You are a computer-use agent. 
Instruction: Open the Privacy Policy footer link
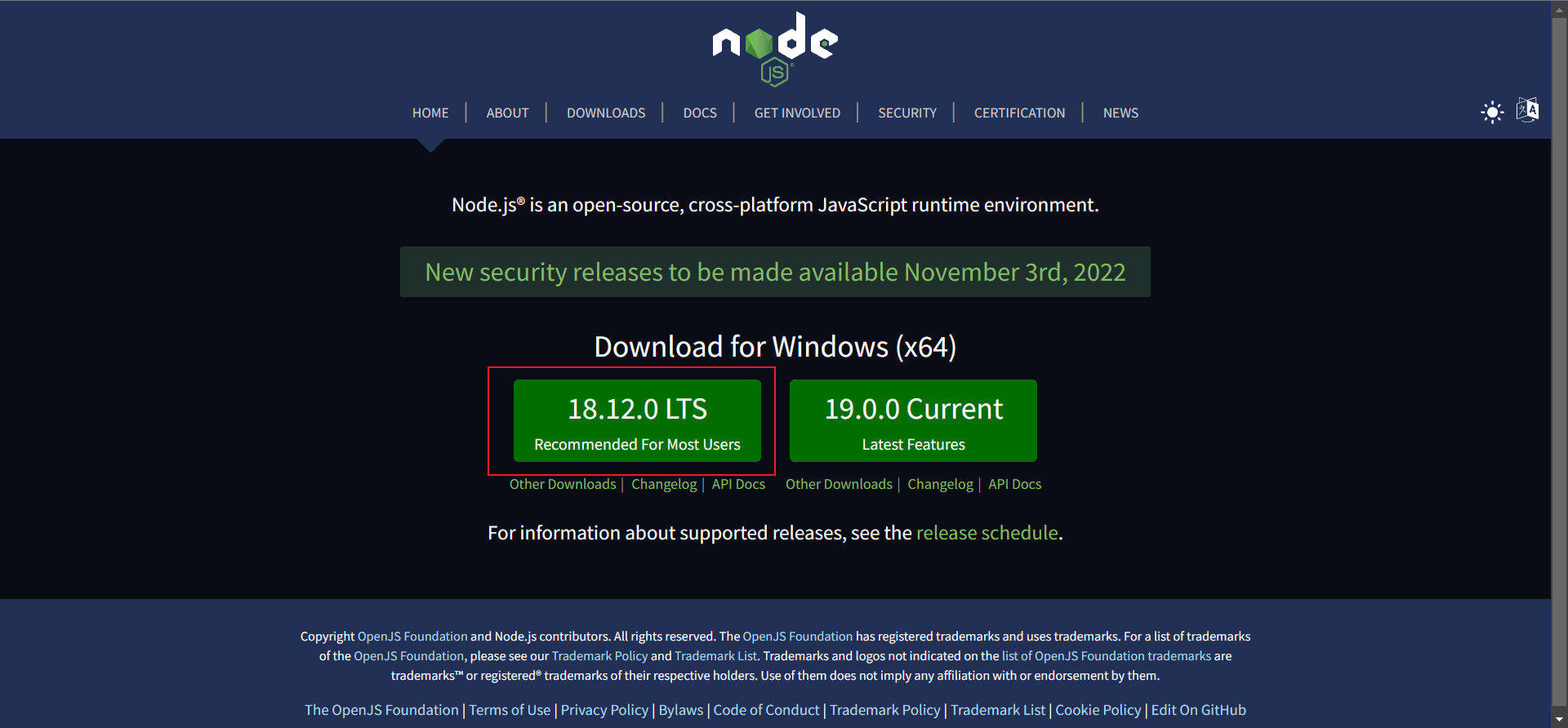coord(604,710)
